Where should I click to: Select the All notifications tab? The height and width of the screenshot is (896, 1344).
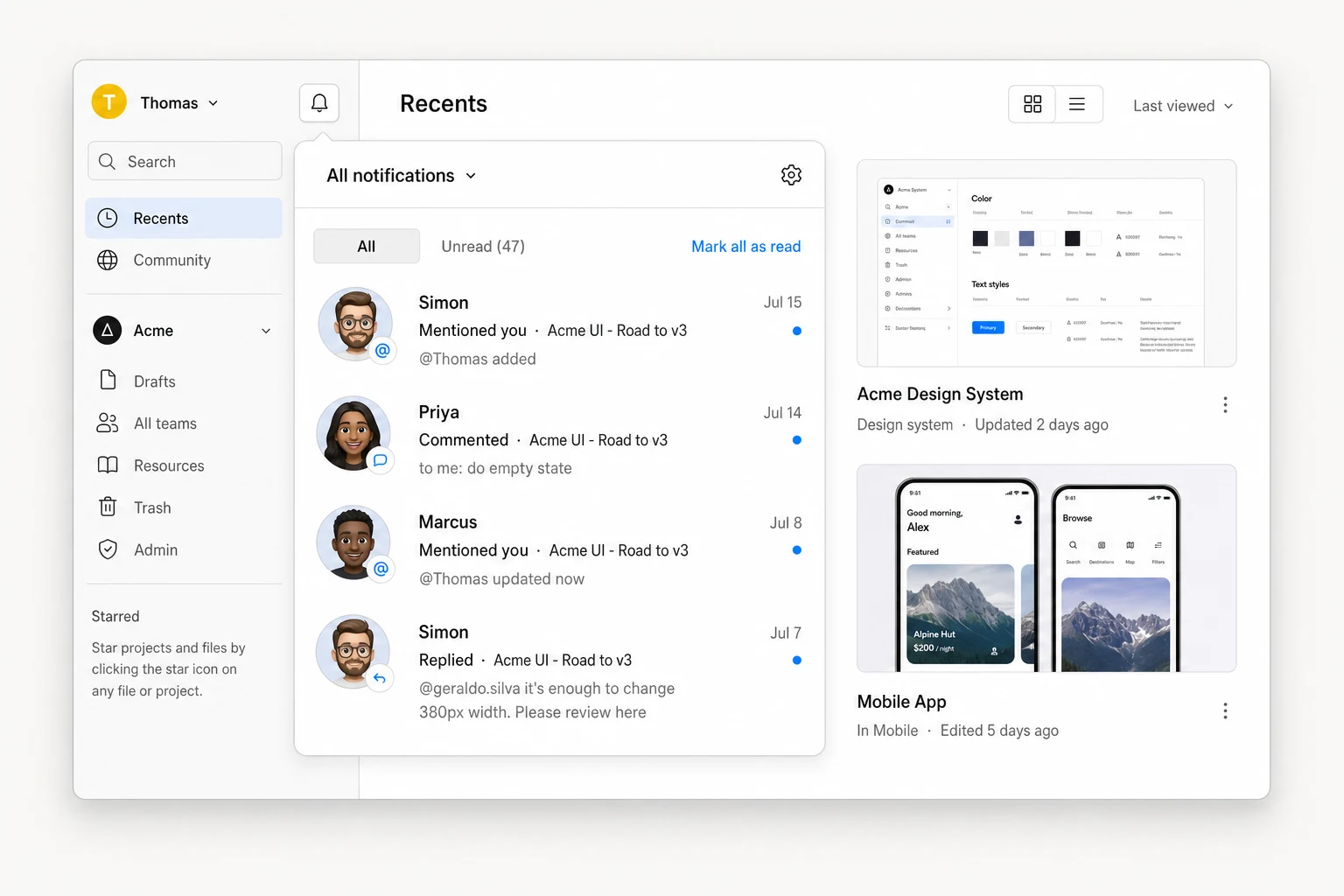[x=367, y=247]
